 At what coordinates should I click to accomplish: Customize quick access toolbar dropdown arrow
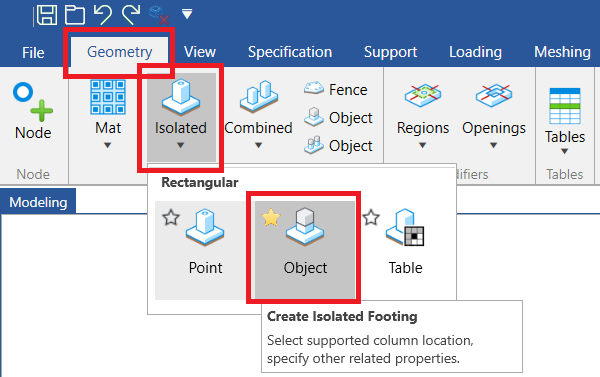click(187, 15)
